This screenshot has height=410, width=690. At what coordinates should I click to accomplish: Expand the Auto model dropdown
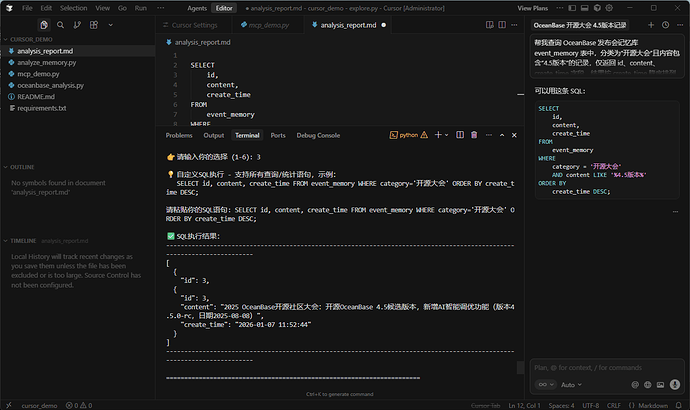pyautogui.click(x=570, y=384)
